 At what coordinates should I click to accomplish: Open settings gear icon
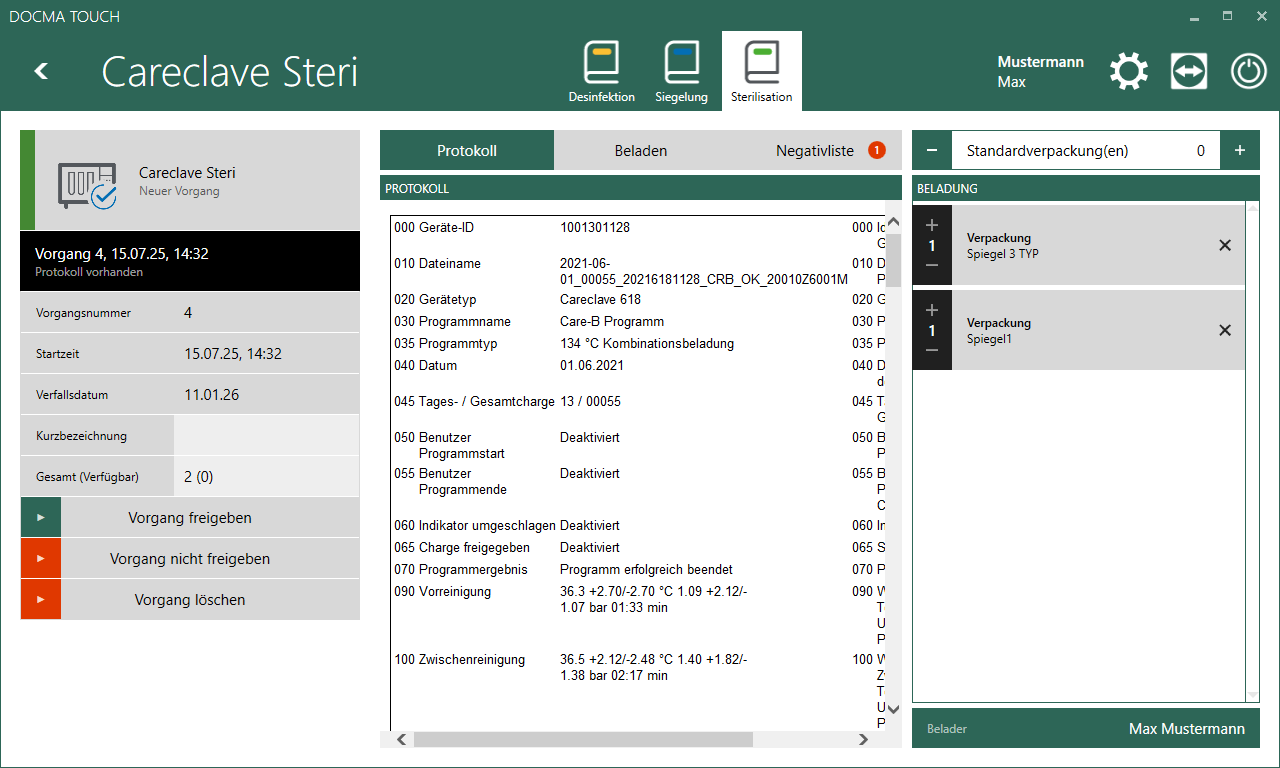pyautogui.click(x=1129, y=72)
